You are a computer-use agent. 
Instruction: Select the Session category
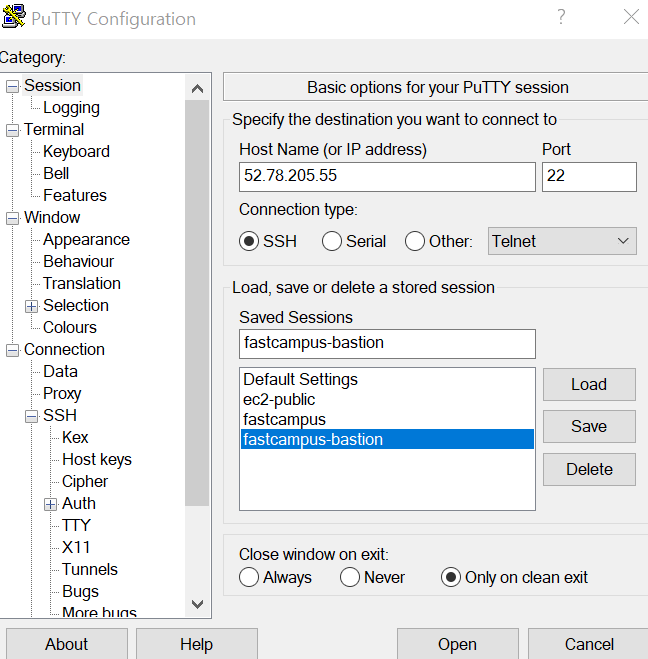52,85
